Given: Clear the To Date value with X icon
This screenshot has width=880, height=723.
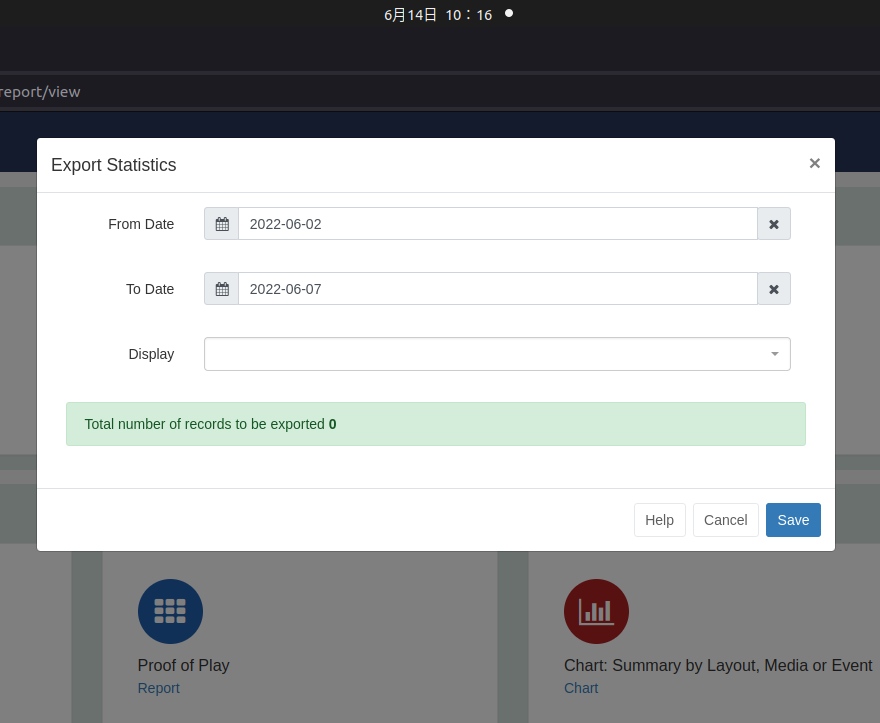Looking at the screenshot, I should pyautogui.click(x=774, y=289).
